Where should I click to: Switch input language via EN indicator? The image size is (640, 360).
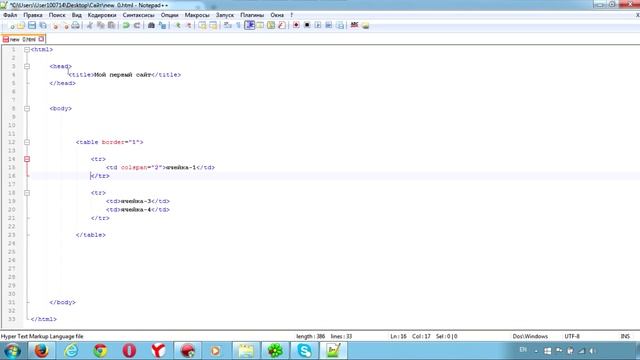click(x=523, y=350)
